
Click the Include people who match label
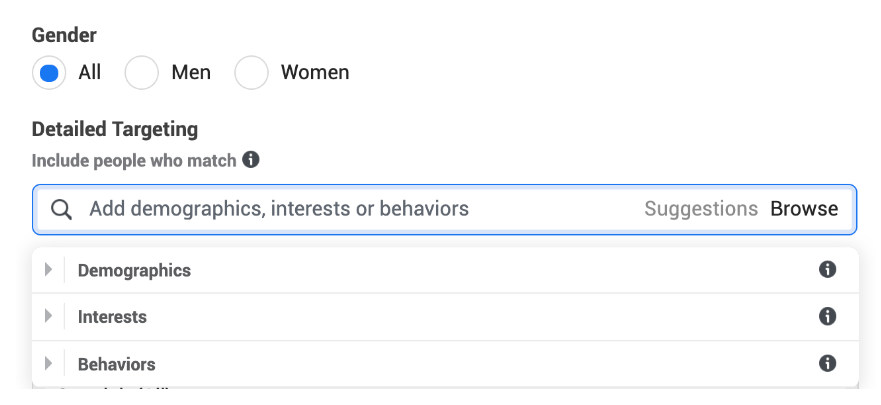coord(134,160)
